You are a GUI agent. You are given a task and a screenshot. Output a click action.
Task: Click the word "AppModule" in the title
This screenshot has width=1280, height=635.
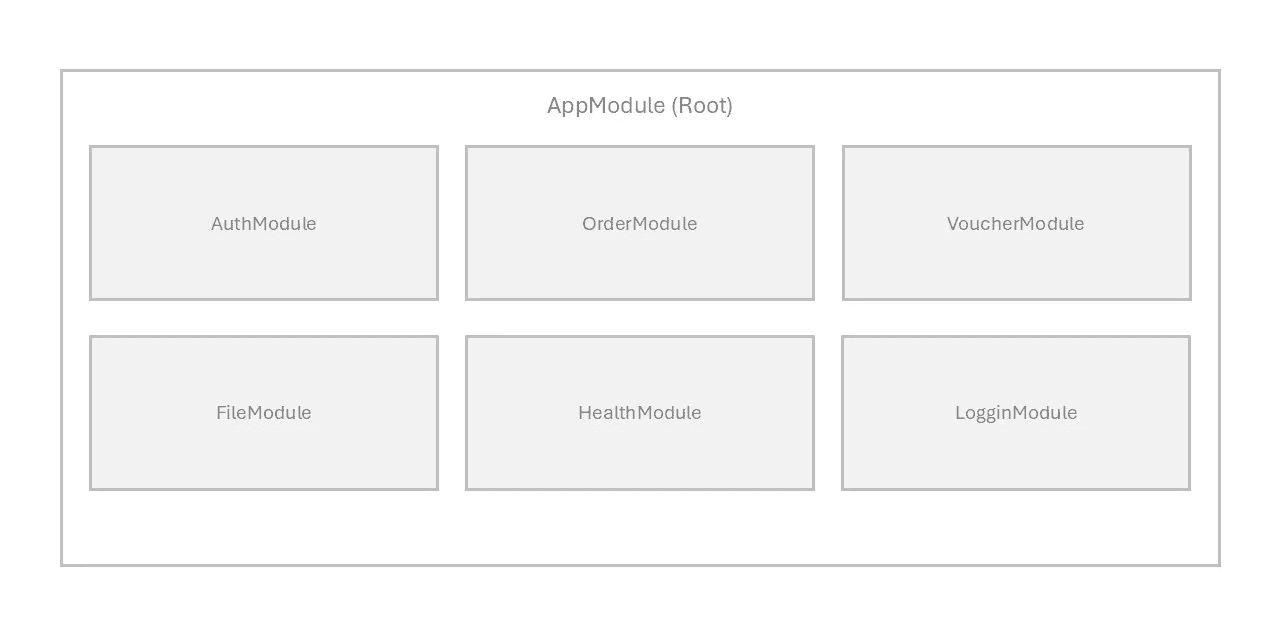coord(606,106)
